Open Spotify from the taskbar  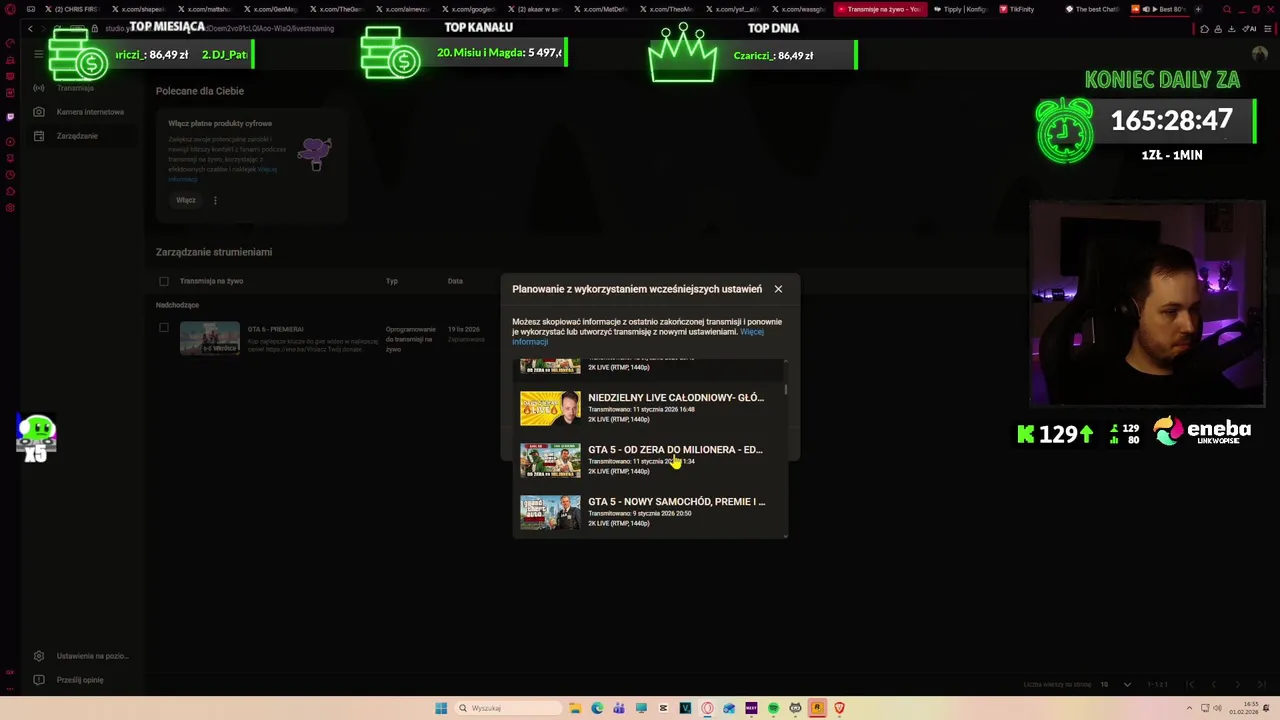tap(773, 708)
